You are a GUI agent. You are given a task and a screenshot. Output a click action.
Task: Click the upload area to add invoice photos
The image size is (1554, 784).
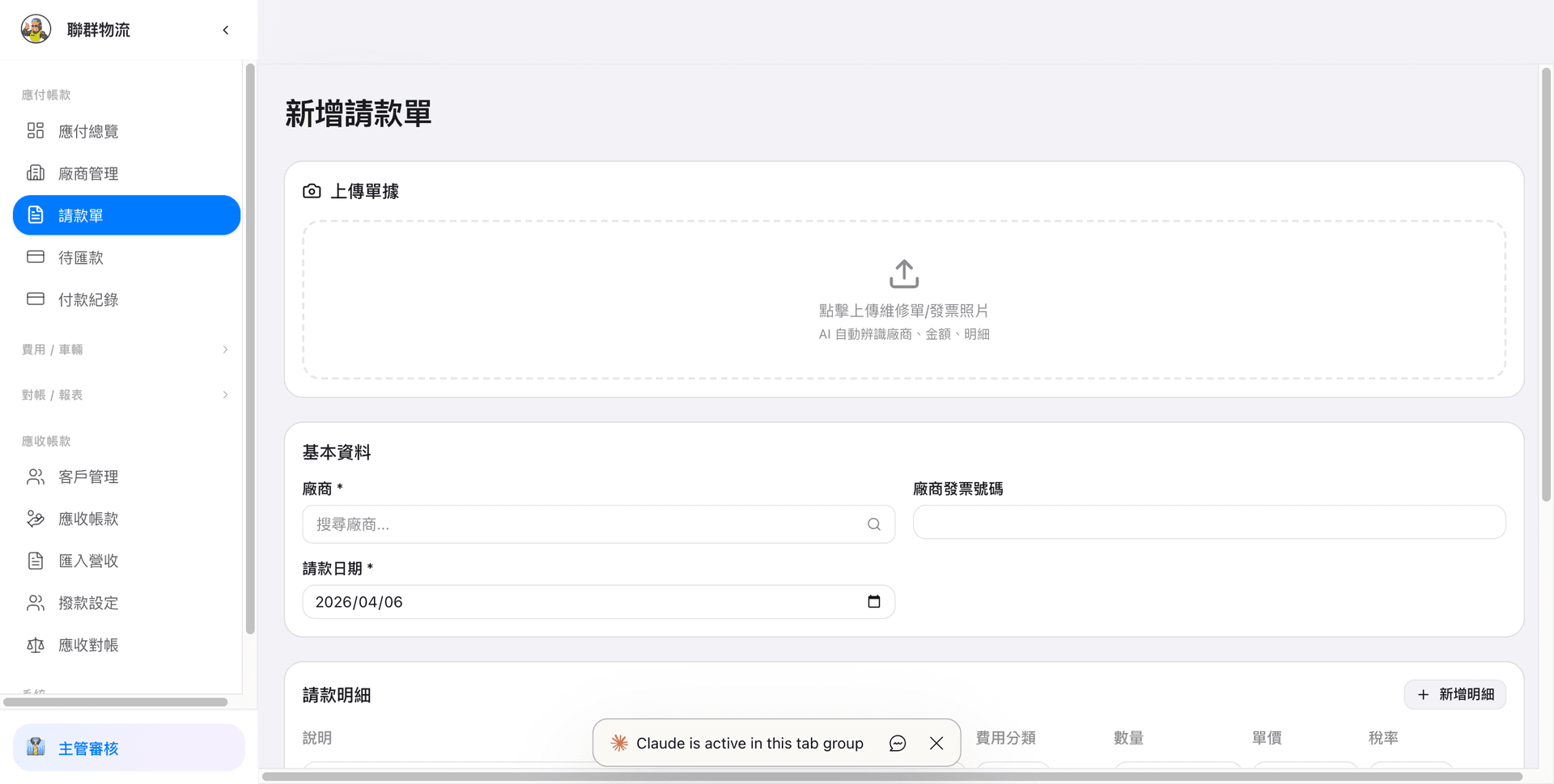(x=903, y=300)
